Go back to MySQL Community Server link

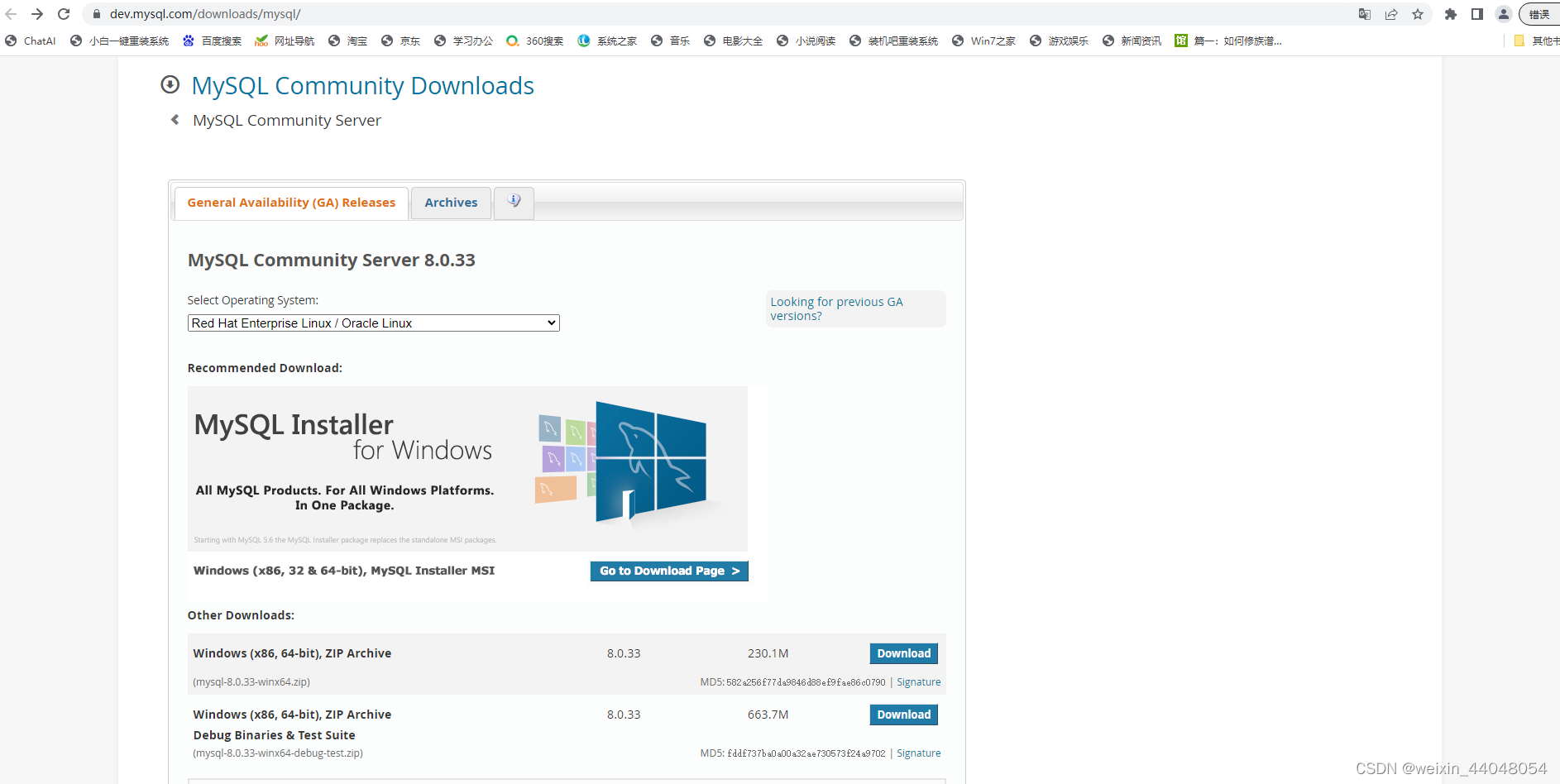tap(287, 120)
